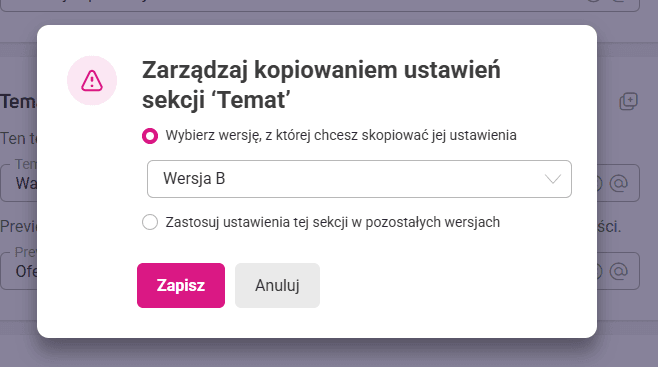This screenshot has width=658, height=367.
Task: Open the 'Wersja B' version dropdown
Action: (x=359, y=179)
